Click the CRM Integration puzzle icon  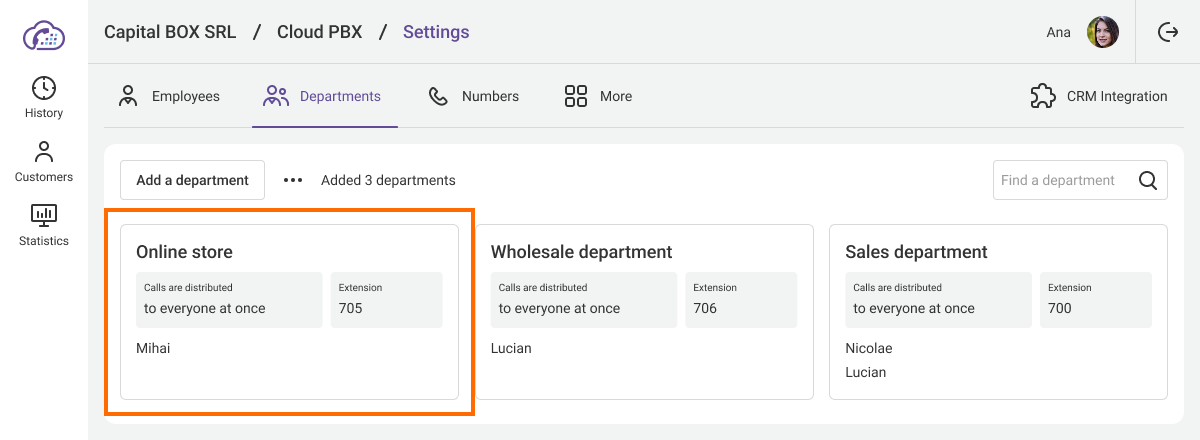pyautogui.click(x=1043, y=96)
